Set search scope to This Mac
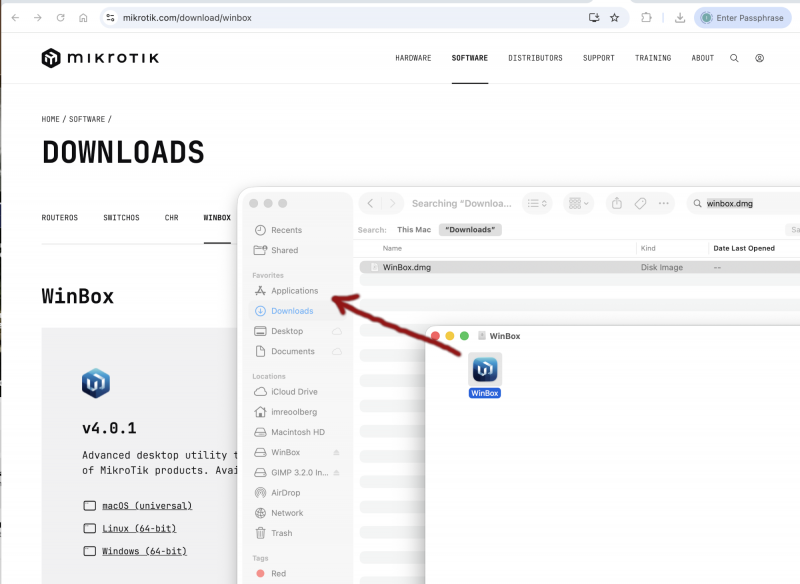800x584 pixels. (414, 230)
